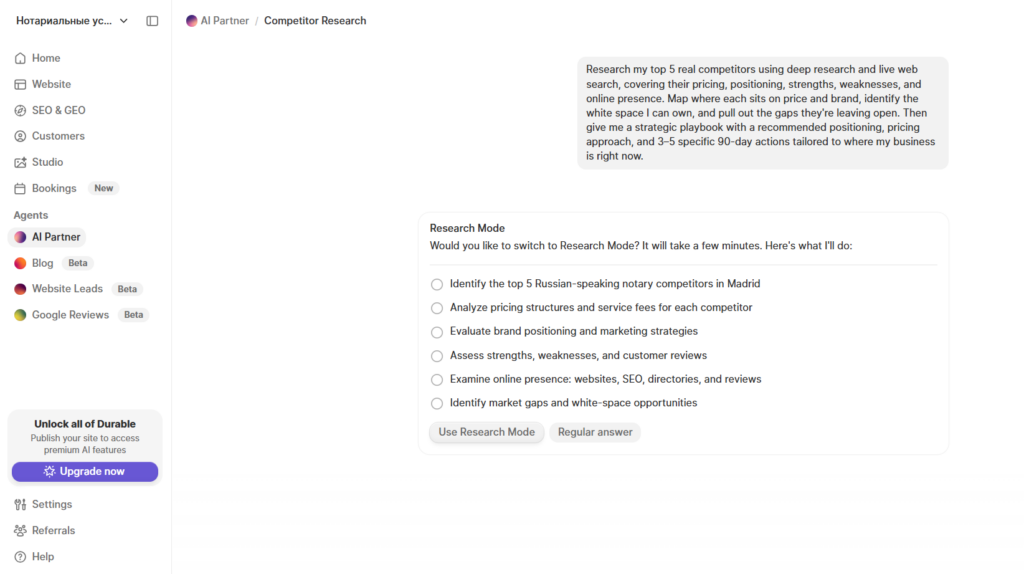Viewport: 1024px width, 574px height.
Task: Click Use Research Mode button
Action: (x=487, y=432)
